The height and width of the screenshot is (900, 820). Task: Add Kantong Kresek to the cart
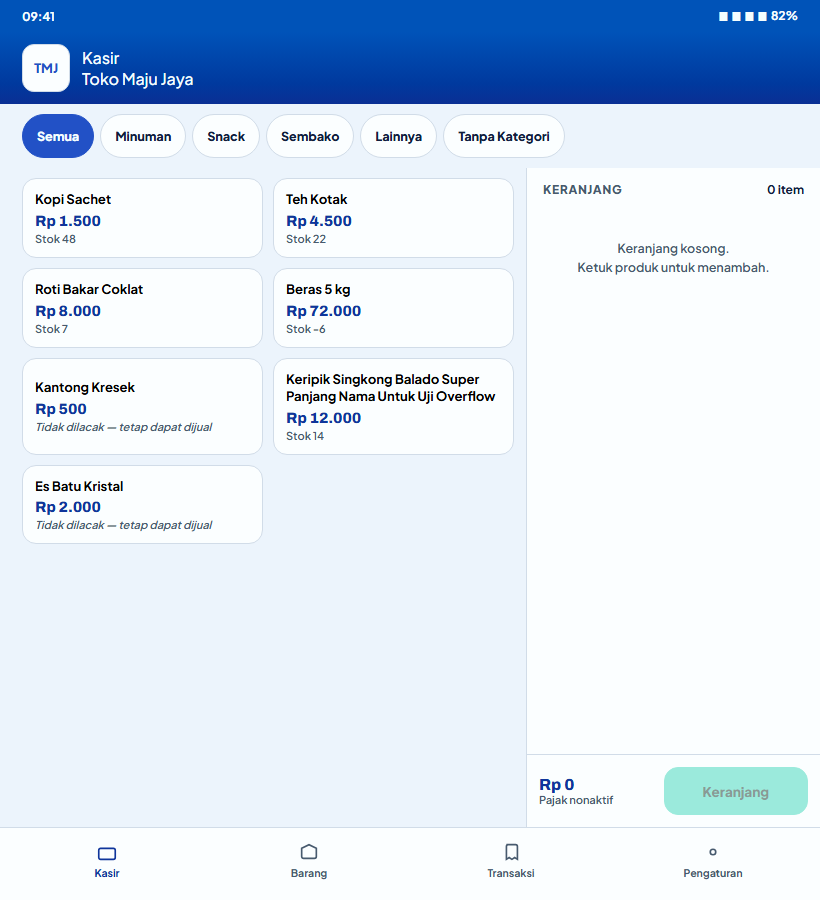point(142,406)
